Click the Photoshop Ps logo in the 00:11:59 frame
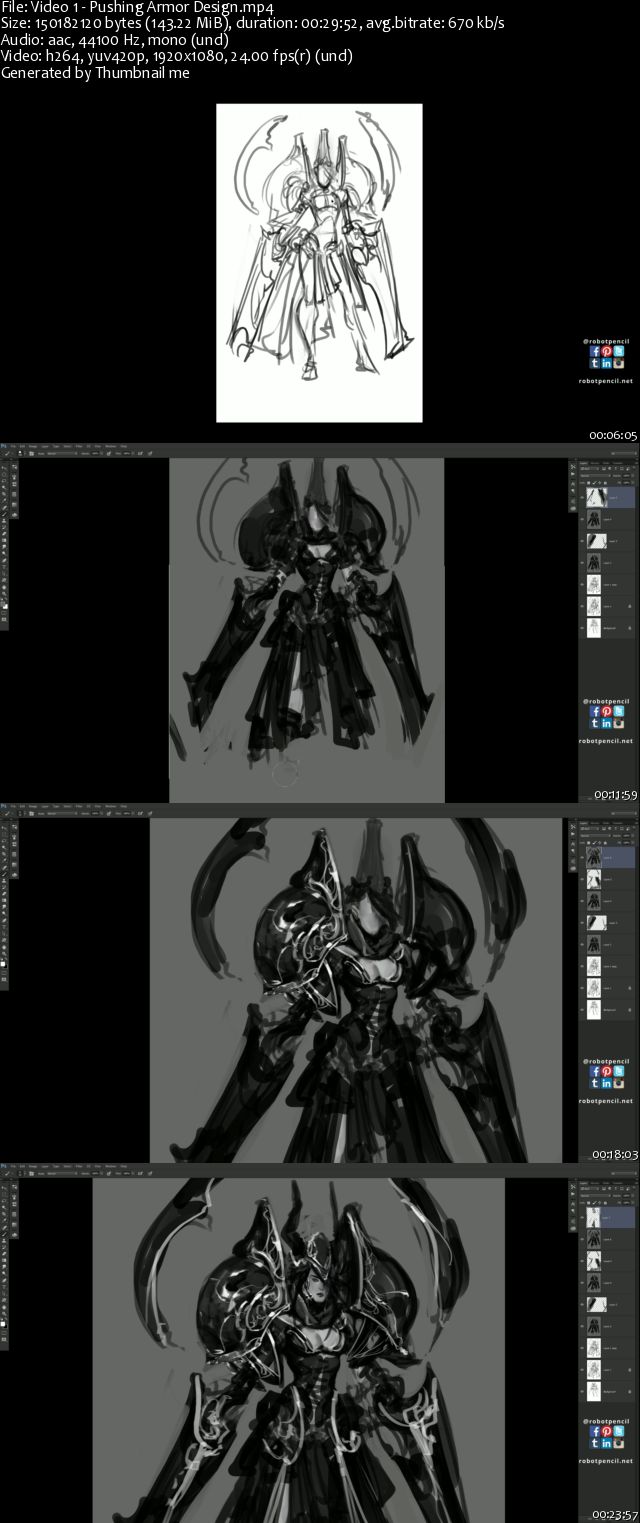This screenshot has width=640, height=1523. 4,447
